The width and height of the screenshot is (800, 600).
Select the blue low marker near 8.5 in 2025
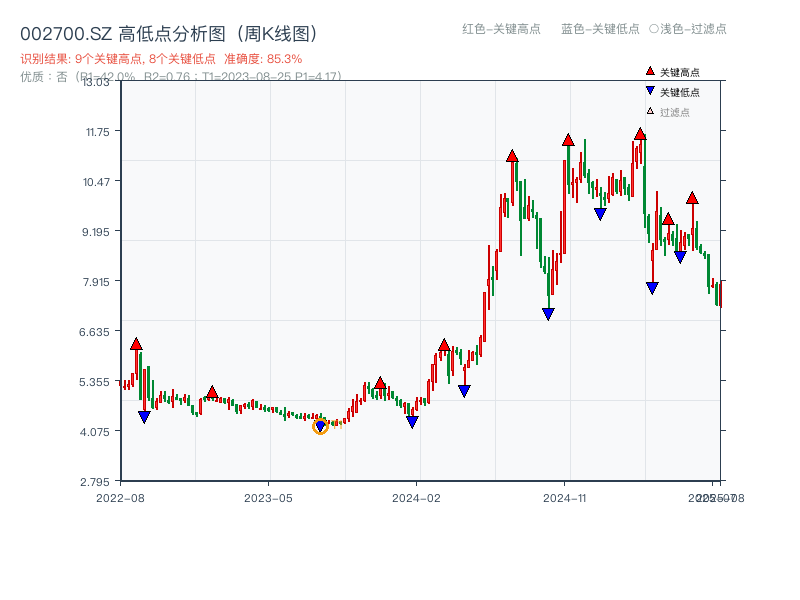coord(680,257)
